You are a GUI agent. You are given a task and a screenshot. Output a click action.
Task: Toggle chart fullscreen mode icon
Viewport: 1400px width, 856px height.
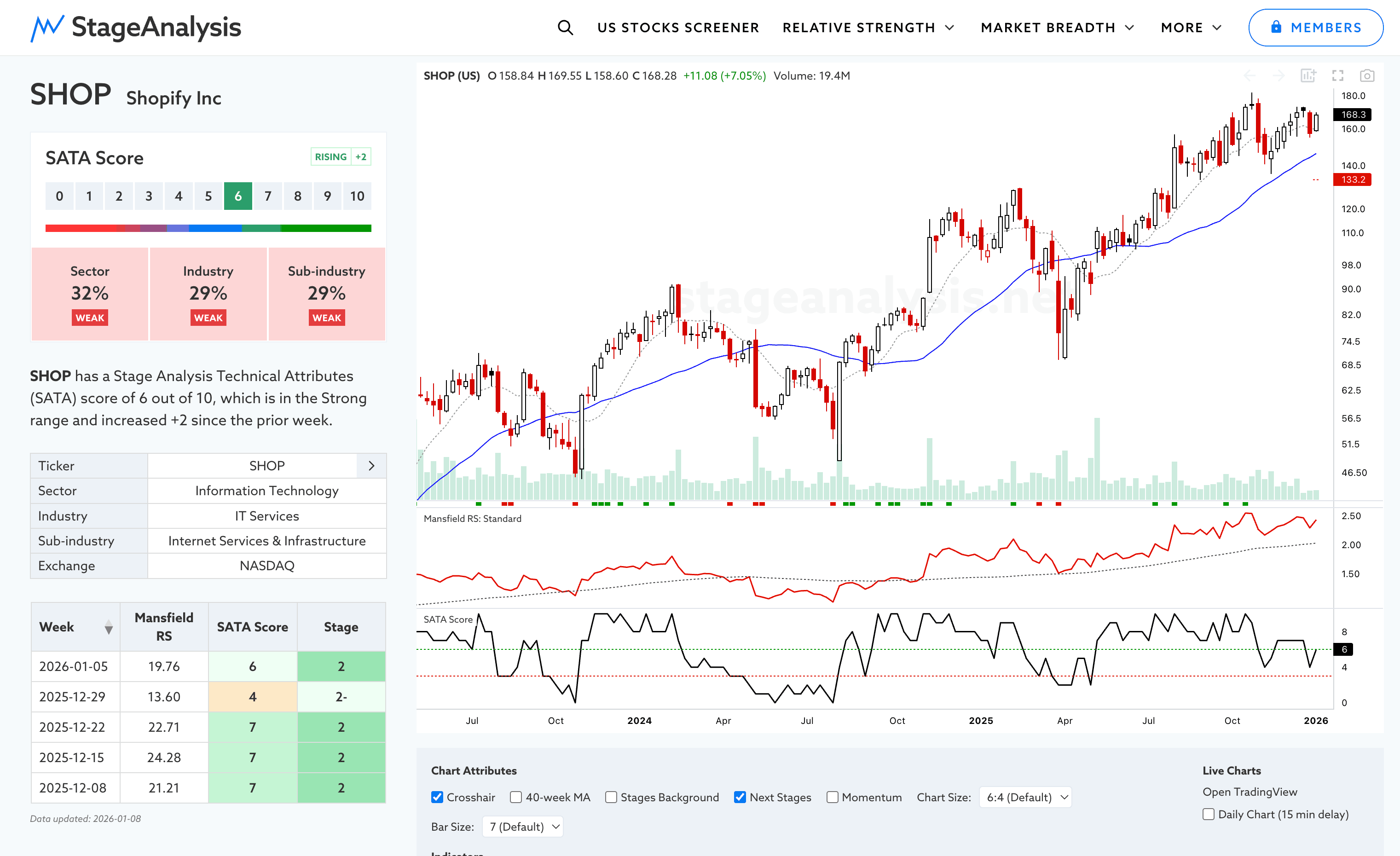[1337, 75]
